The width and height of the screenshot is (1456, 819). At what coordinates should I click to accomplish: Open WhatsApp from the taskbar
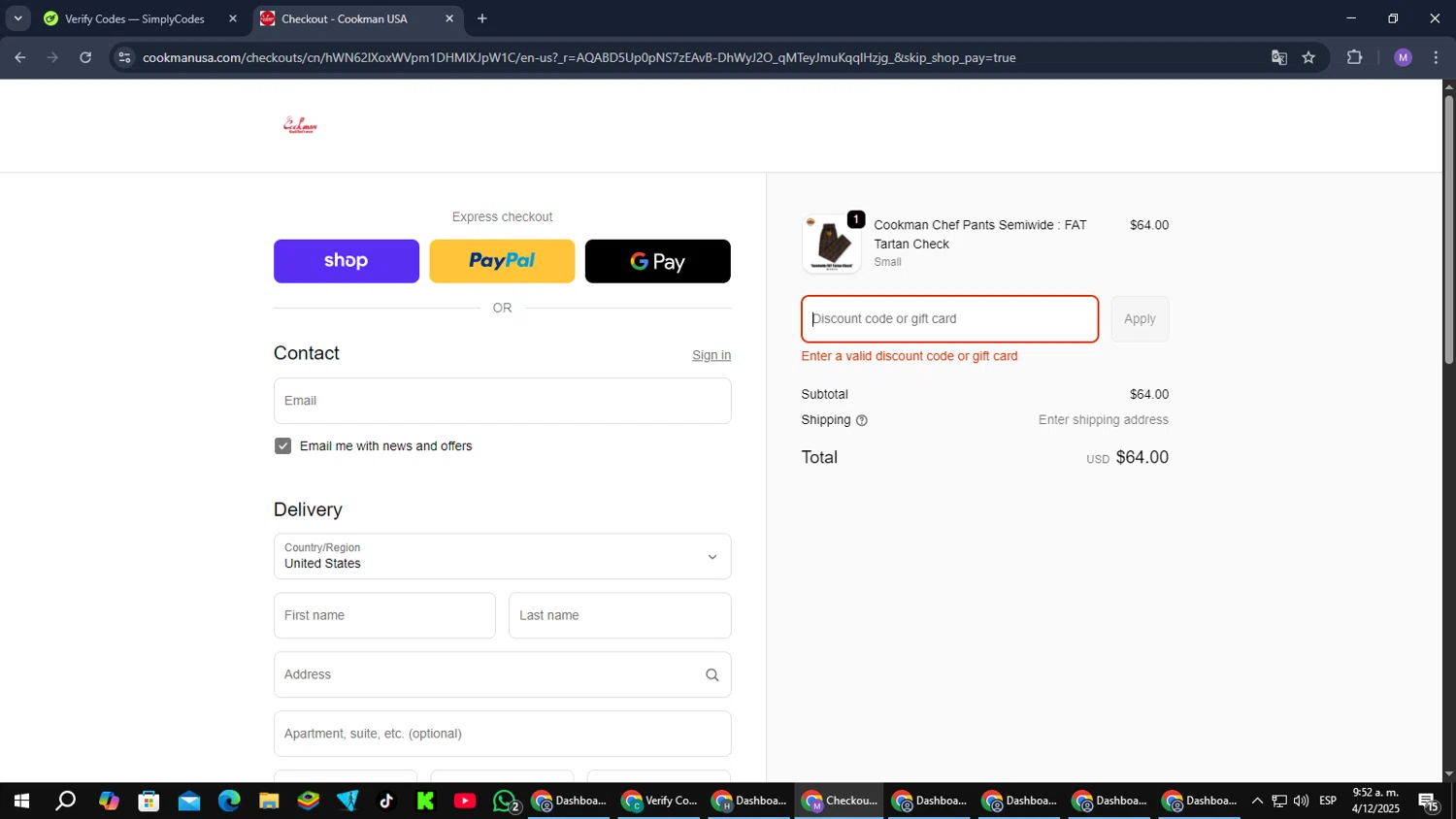(506, 802)
